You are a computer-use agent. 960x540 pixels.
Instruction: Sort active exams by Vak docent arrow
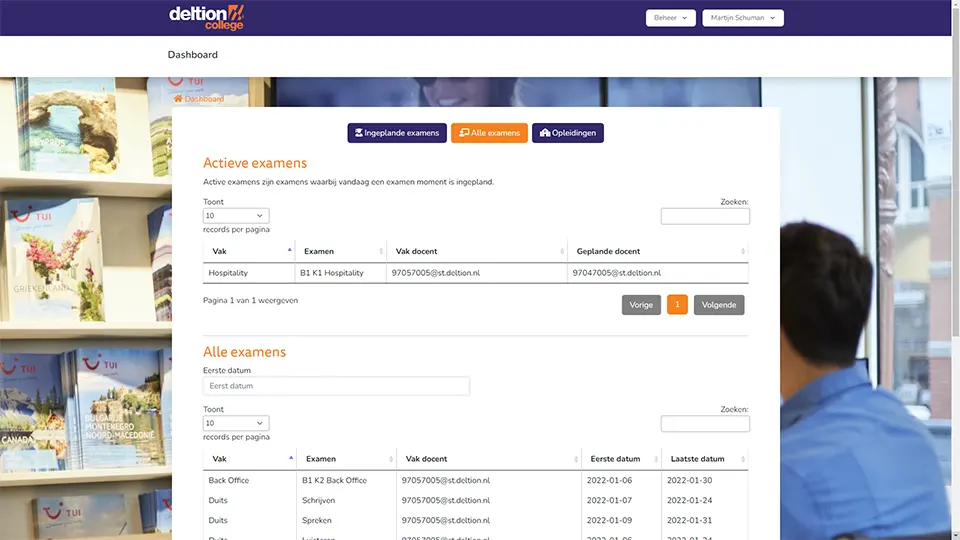(x=562, y=251)
